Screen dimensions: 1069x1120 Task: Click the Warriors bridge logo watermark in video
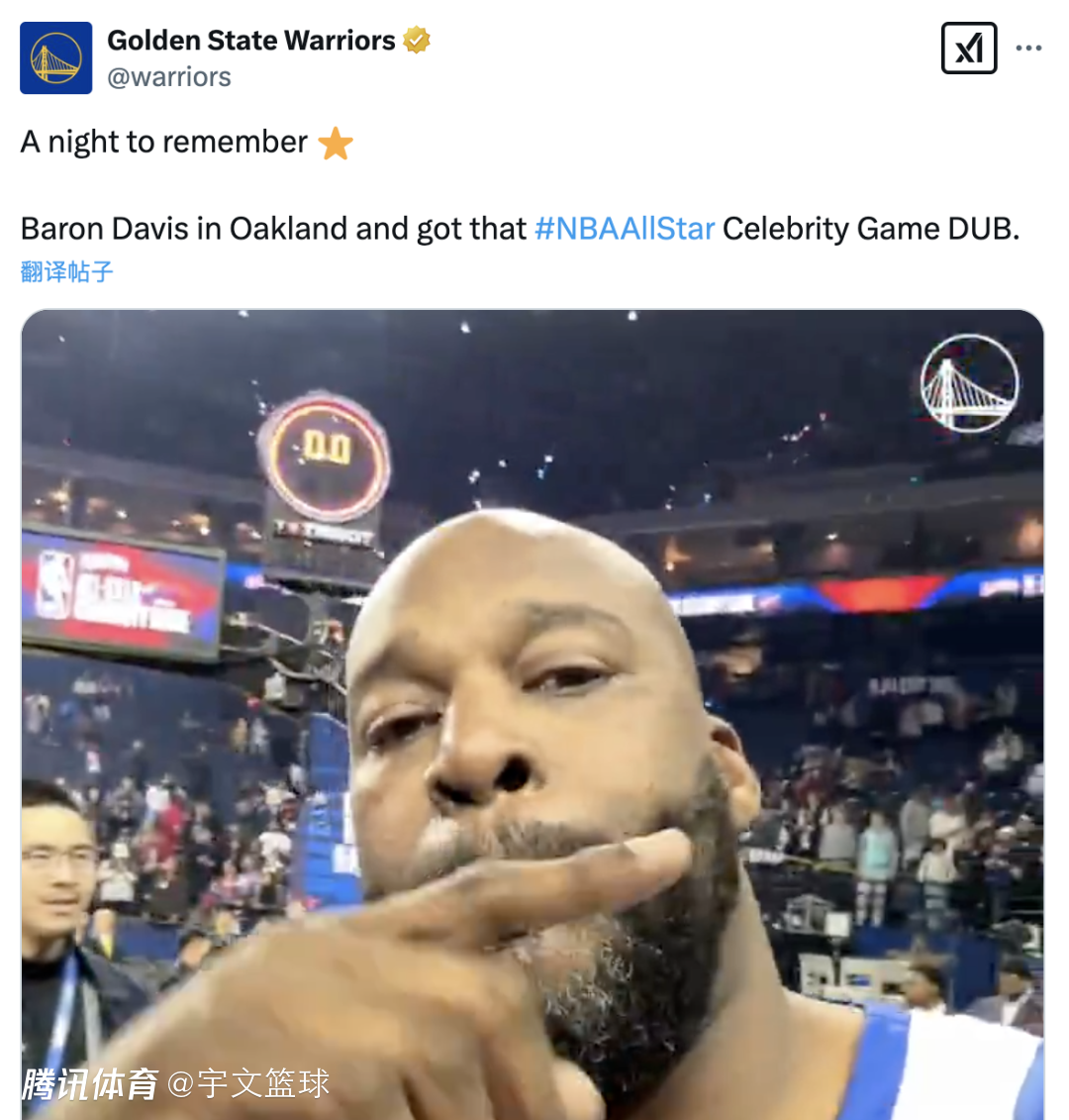[x=969, y=383]
